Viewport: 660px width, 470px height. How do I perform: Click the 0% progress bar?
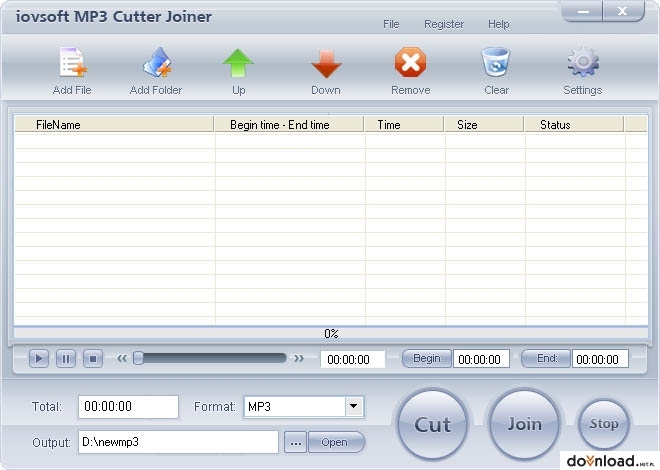(331, 334)
